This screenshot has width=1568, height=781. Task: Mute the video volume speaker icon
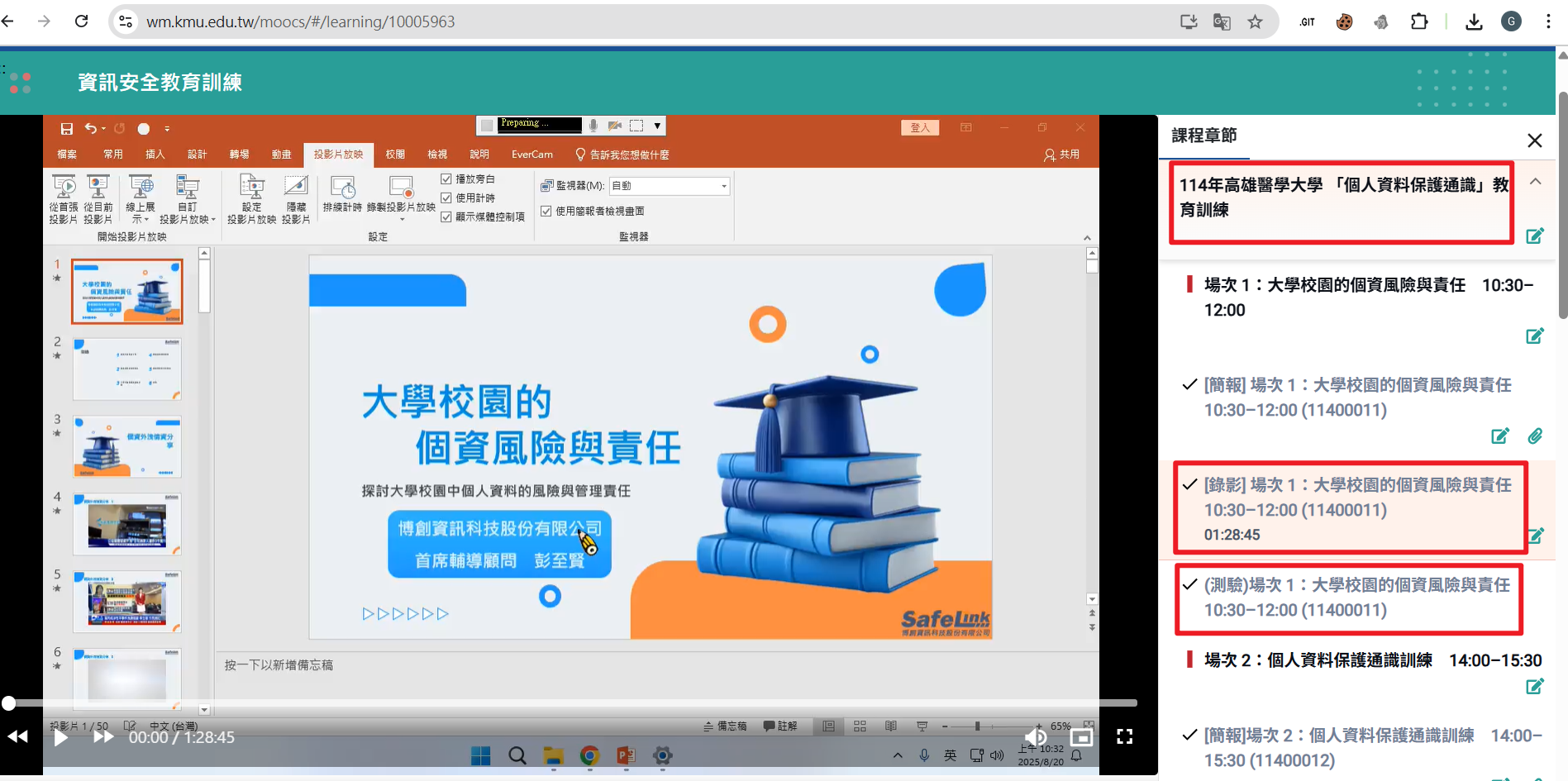point(1035,737)
